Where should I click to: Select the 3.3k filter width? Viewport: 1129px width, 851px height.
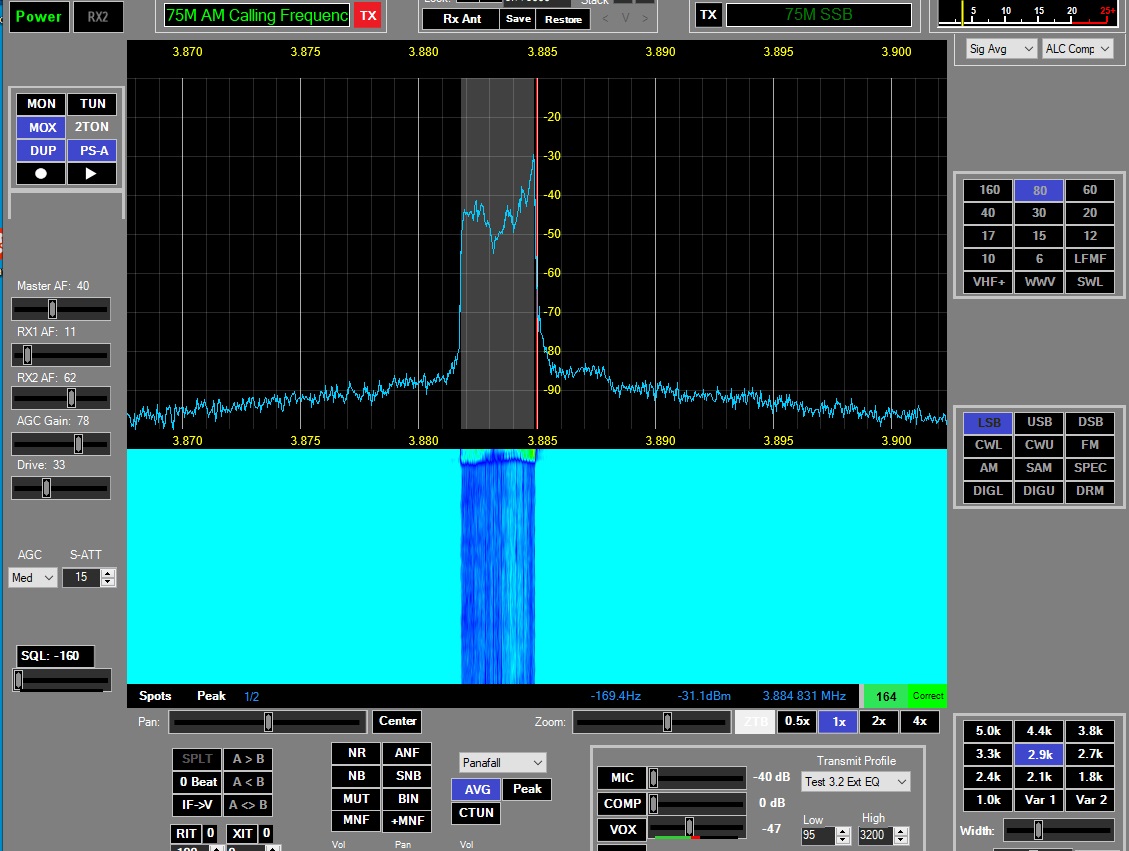click(x=989, y=754)
